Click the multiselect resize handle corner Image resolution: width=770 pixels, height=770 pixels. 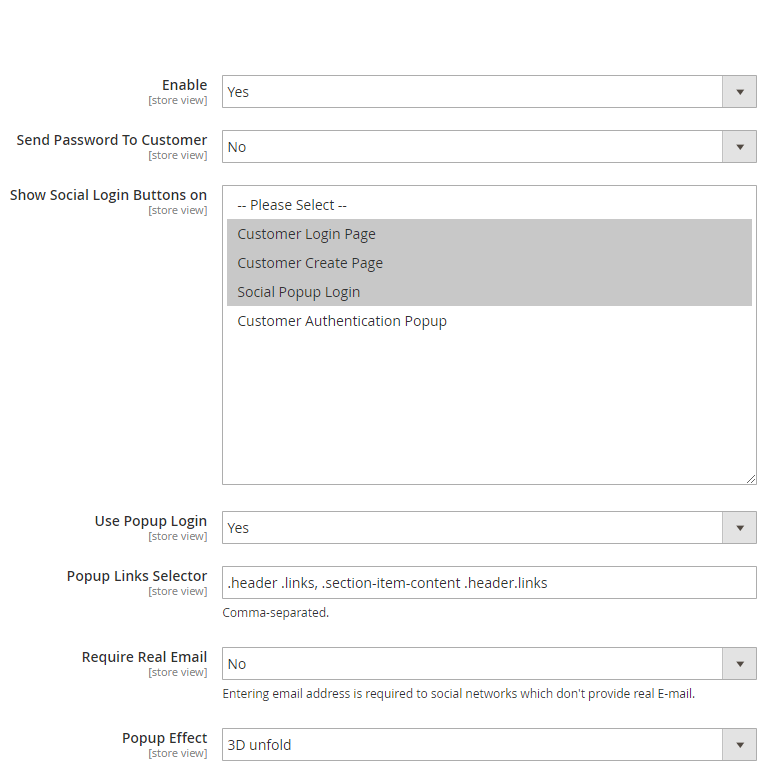(x=751, y=479)
